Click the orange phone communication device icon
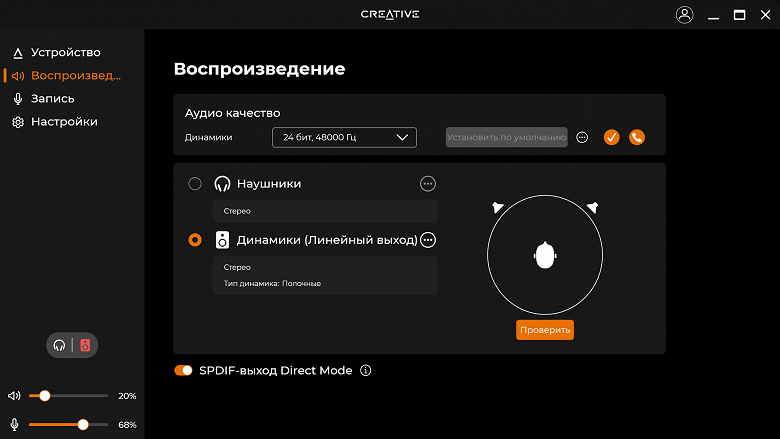780x439 pixels. tap(637, 137)
